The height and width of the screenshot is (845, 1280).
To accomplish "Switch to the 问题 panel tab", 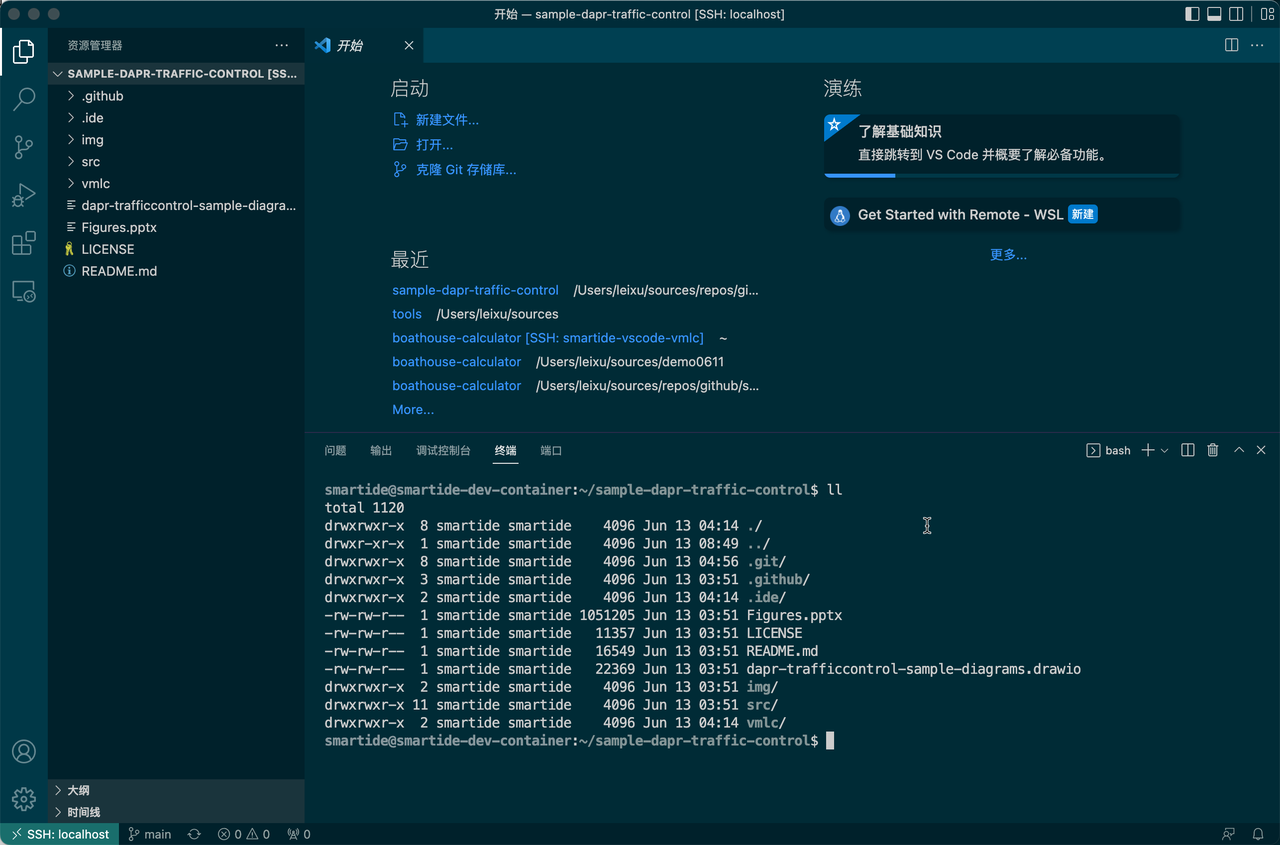I will [x=335, y=451].
